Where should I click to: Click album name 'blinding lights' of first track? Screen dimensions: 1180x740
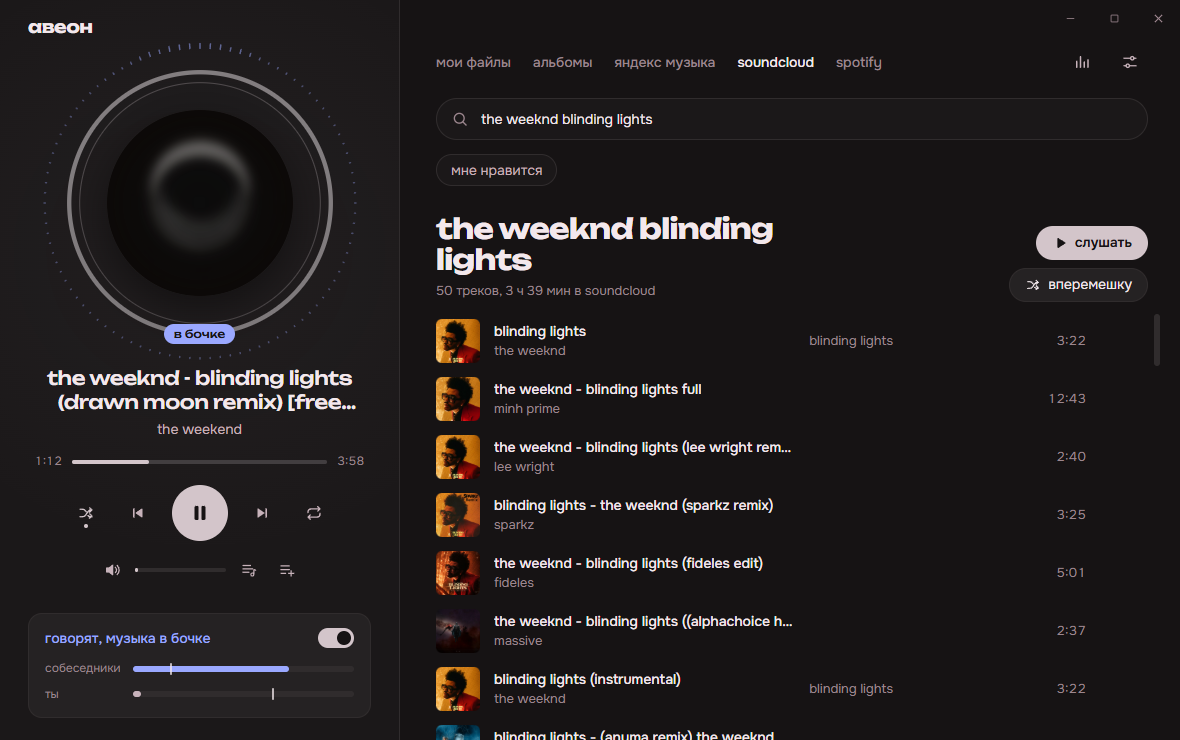(x=851, y=341)
